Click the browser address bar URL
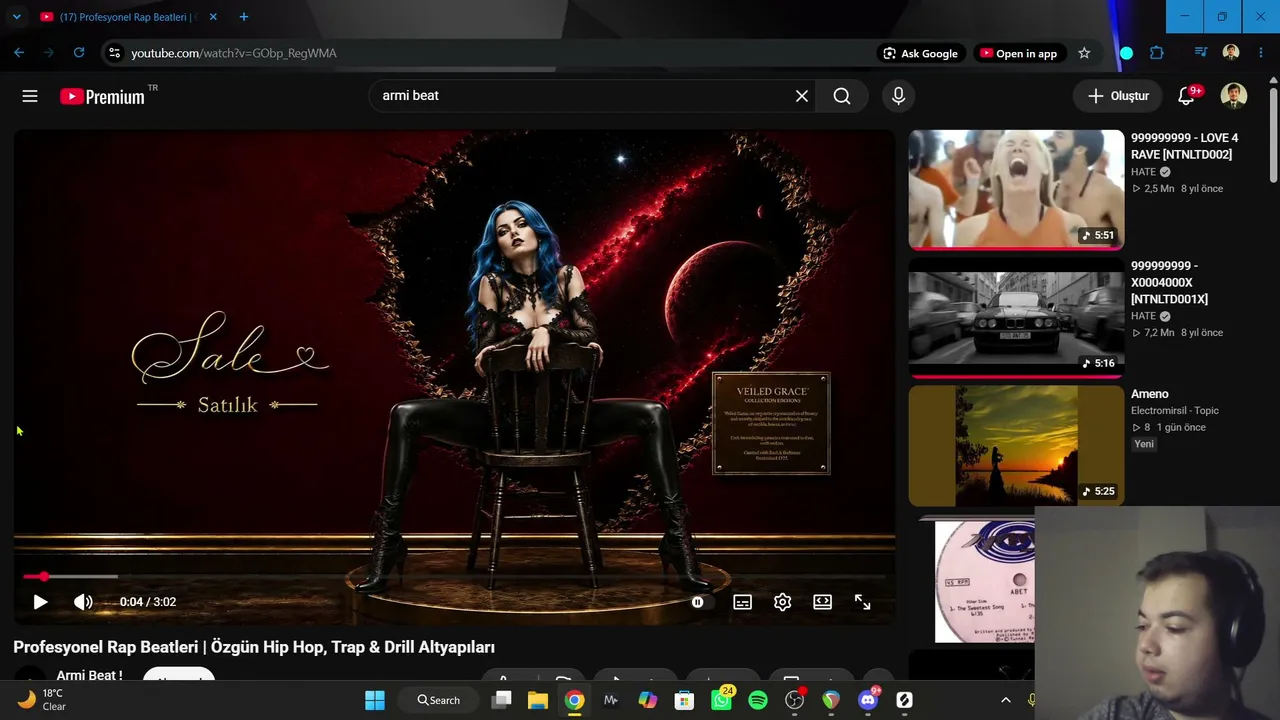Viewport: 1280px width, 720px height. 234,53
